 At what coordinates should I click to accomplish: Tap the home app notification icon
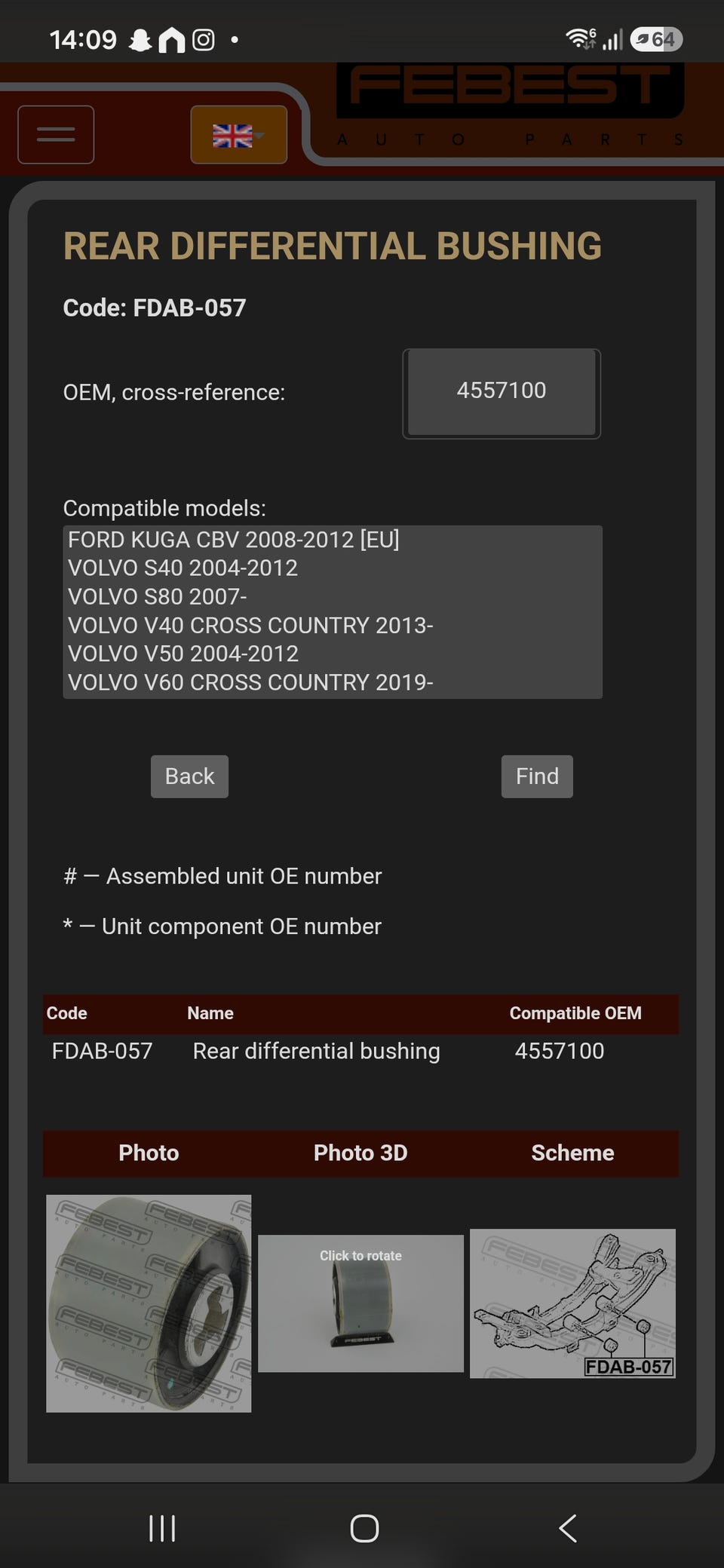coord(172,39)
